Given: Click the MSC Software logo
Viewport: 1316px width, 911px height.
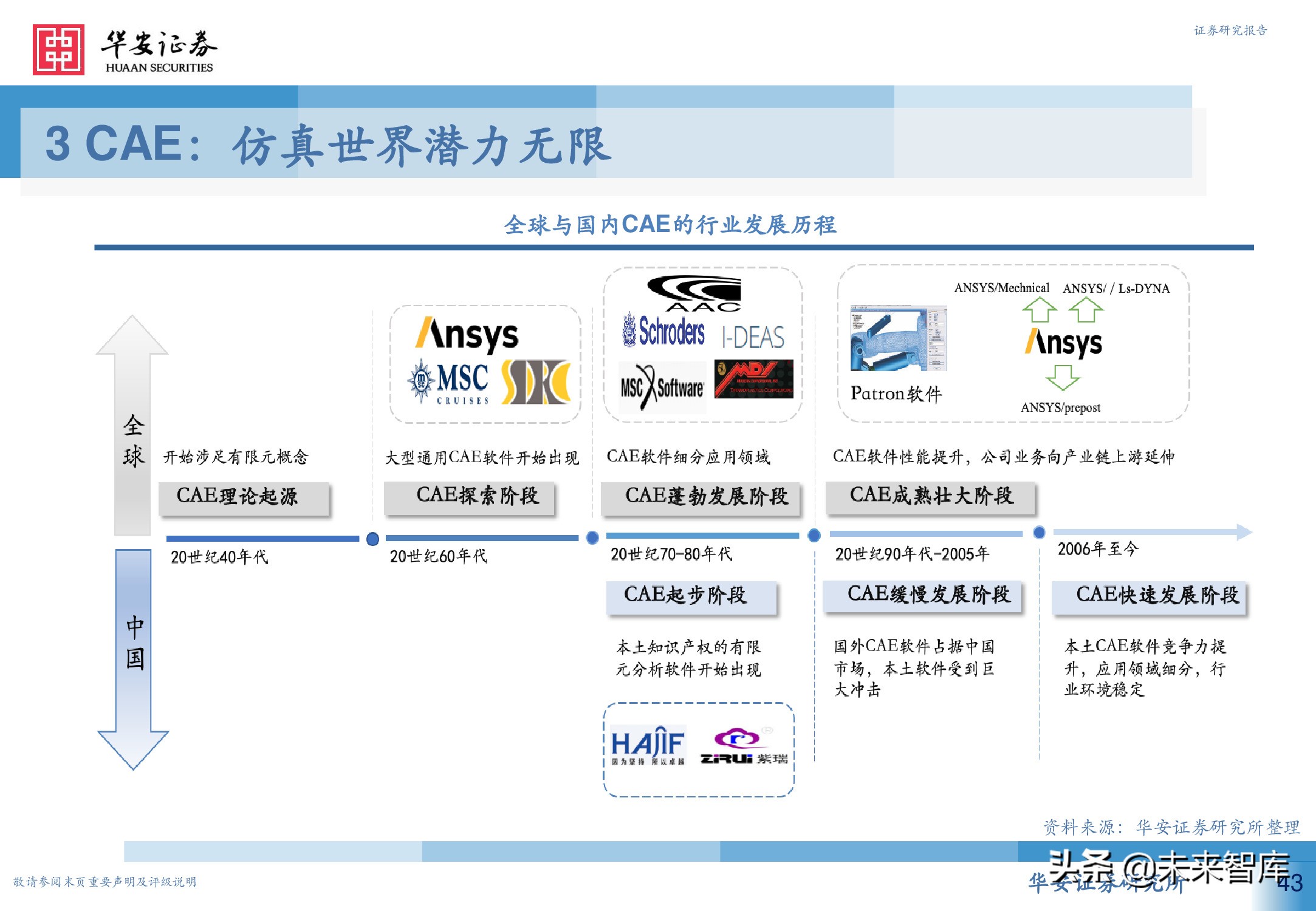Looking at the screenshot, I should [x=662, y=387].
